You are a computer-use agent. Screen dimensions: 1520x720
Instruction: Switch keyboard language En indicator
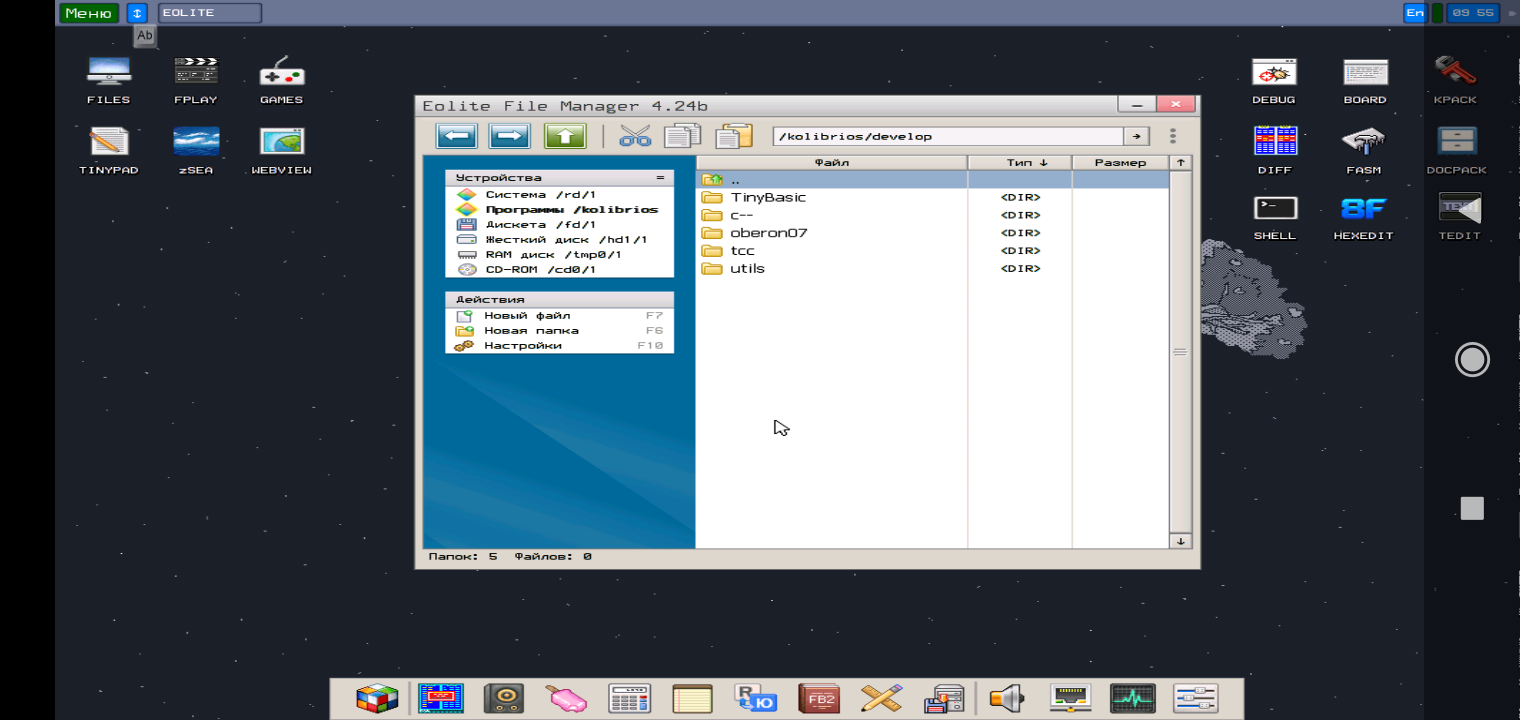coord(1414,13)
